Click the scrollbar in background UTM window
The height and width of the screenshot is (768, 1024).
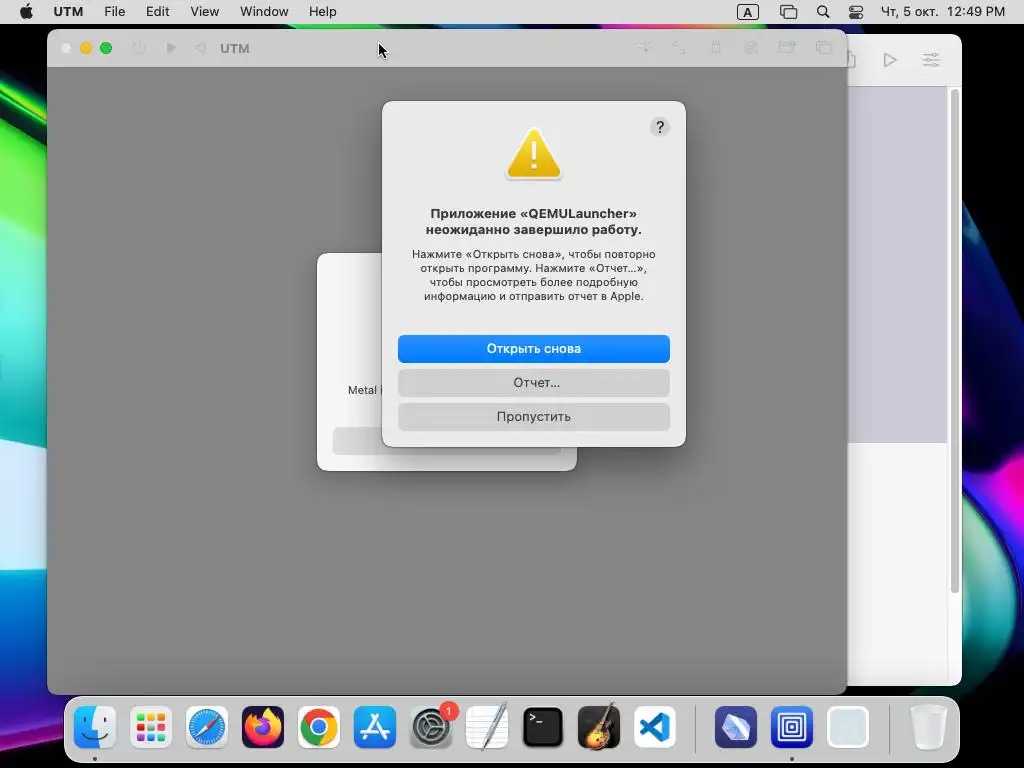(x=954, y=341)
